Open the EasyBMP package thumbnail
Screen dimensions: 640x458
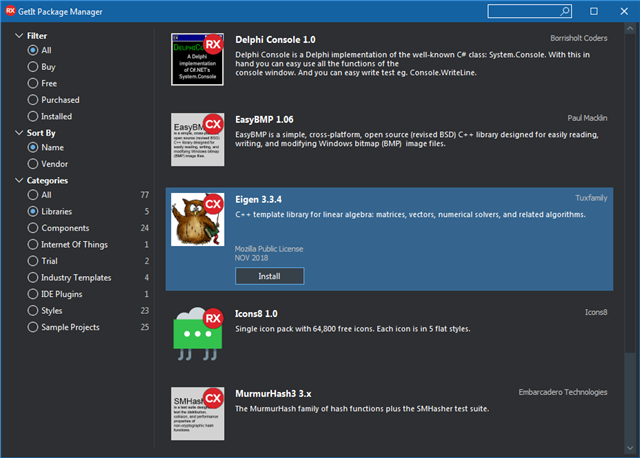click(x=198, y=140)
